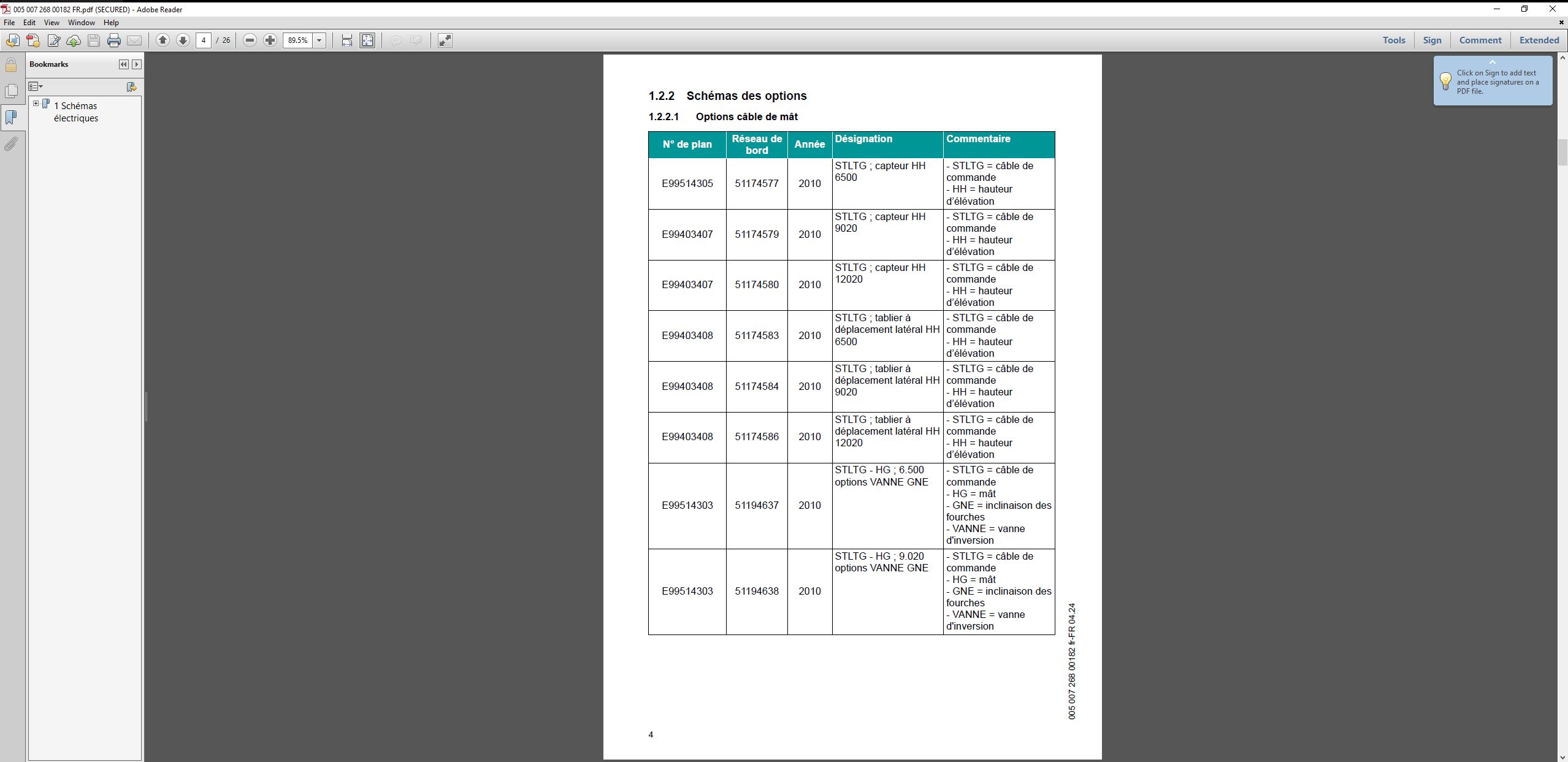Open the View menu

52,23
